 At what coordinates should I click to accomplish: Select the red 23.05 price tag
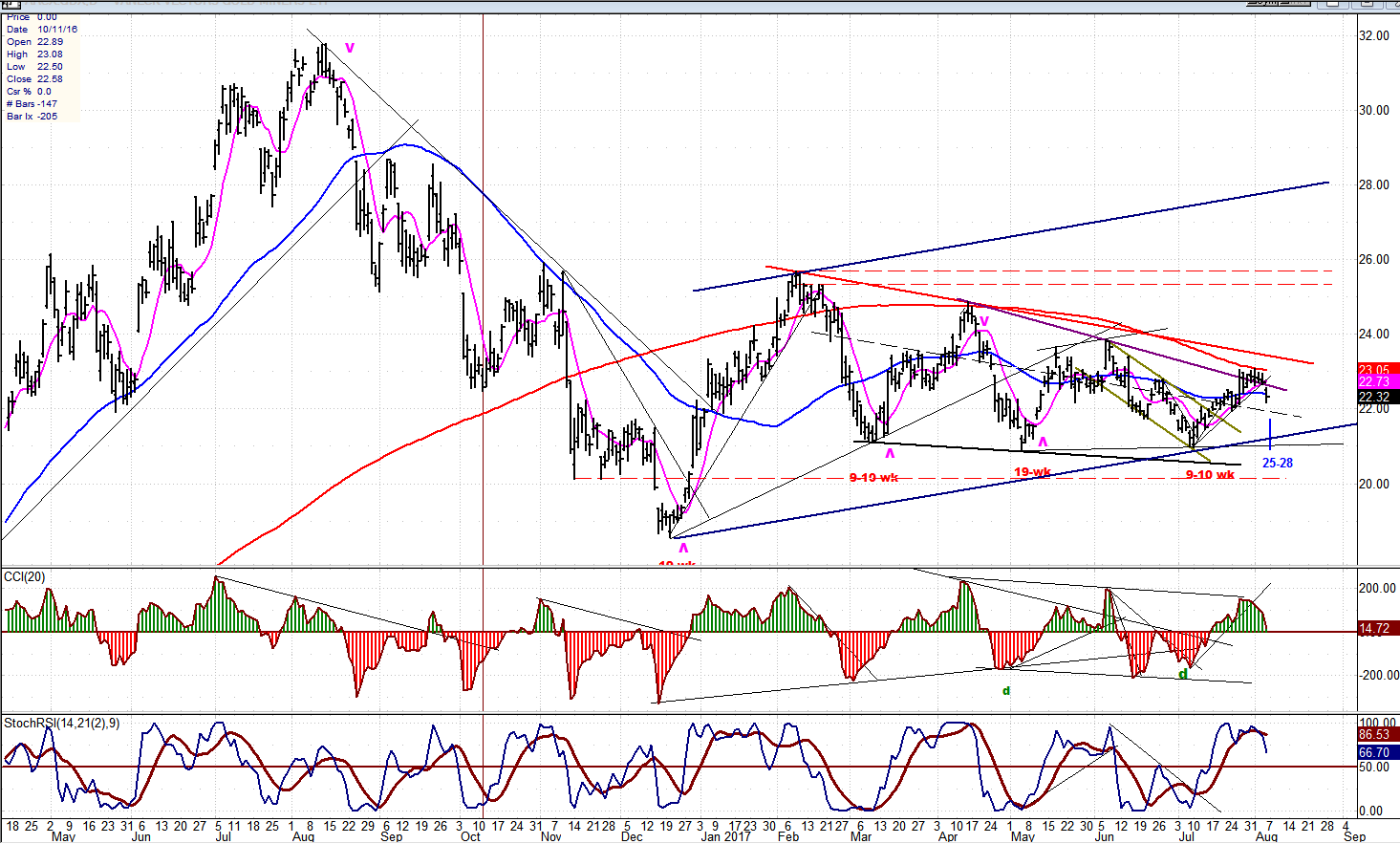[x=1378, y=370]
